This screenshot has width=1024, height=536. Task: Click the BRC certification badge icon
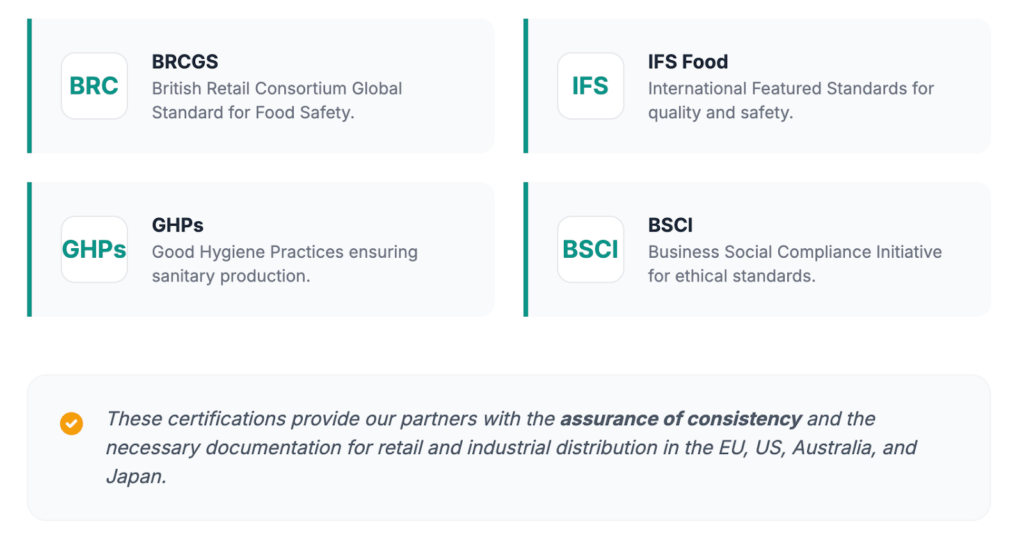coord(94,86)
